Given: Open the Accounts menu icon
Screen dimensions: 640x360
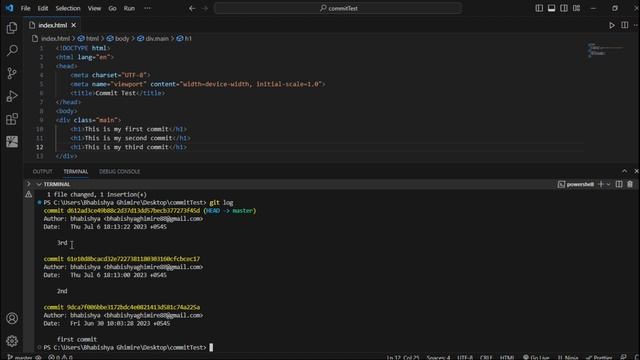Looking at the screenshot, I should [12, 318].
